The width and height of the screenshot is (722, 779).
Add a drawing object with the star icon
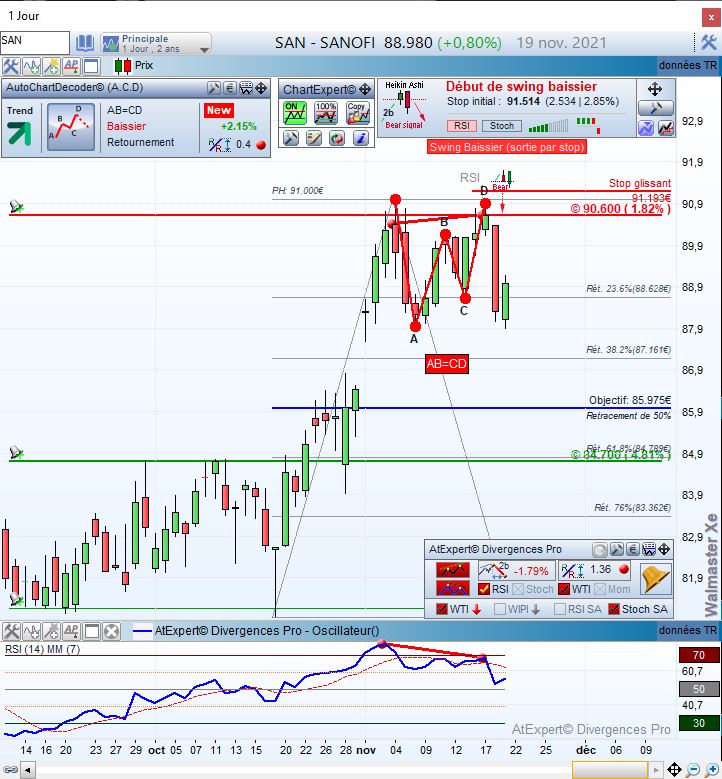click(51, 66)
